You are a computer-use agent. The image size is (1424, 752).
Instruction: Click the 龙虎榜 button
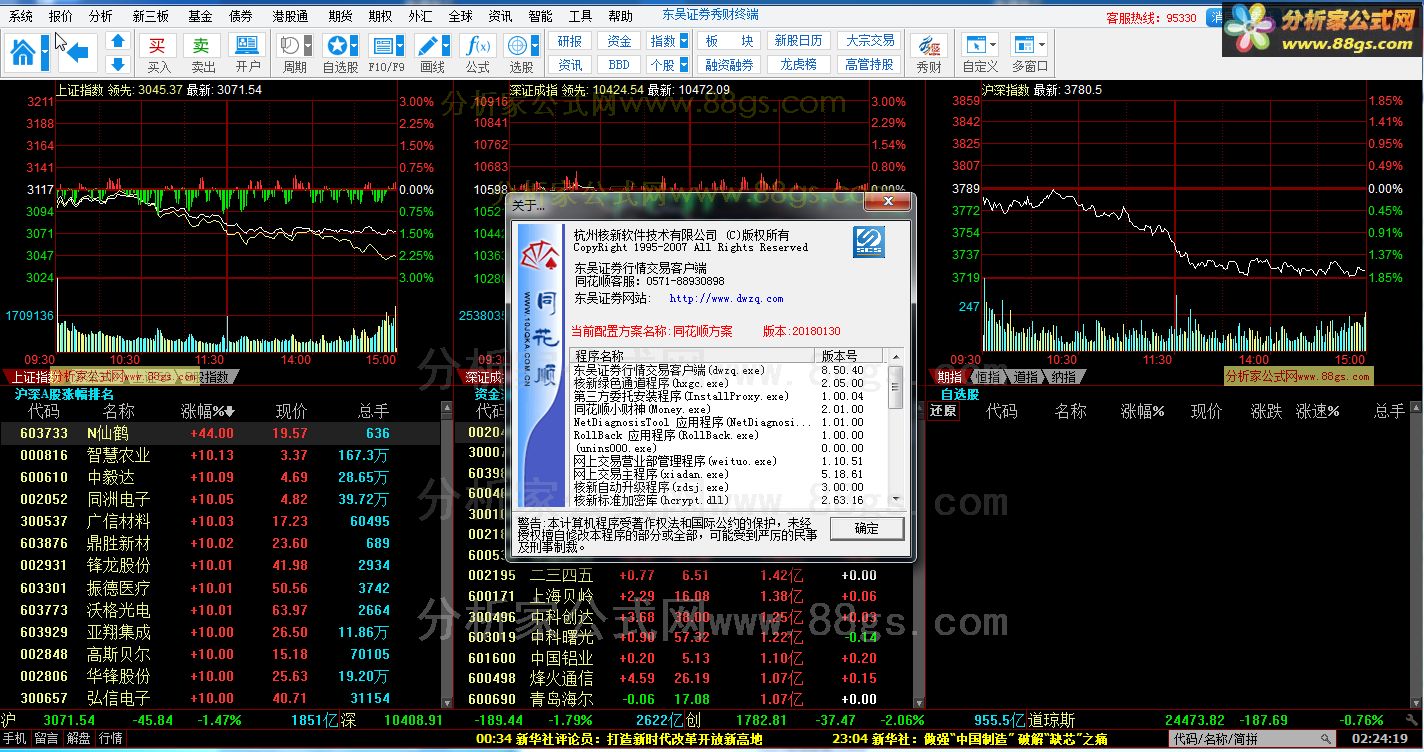[798, 64]
